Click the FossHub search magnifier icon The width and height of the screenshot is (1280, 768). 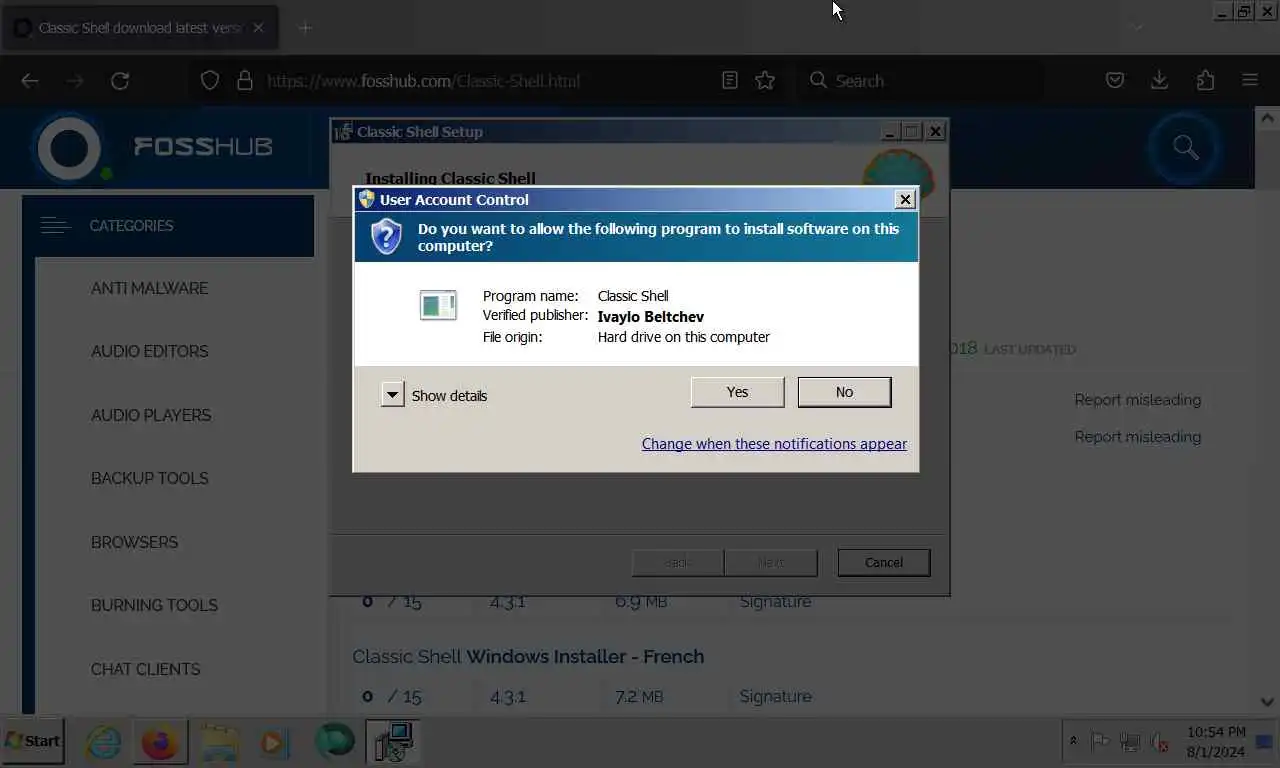tap(1186, 147)
